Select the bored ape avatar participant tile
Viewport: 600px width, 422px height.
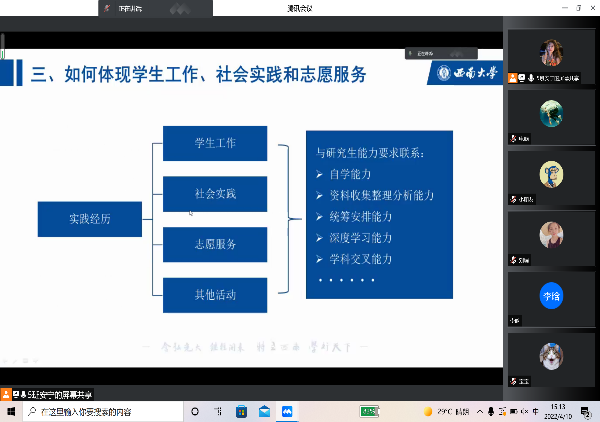pyautogui.click(x=550, y=174)
